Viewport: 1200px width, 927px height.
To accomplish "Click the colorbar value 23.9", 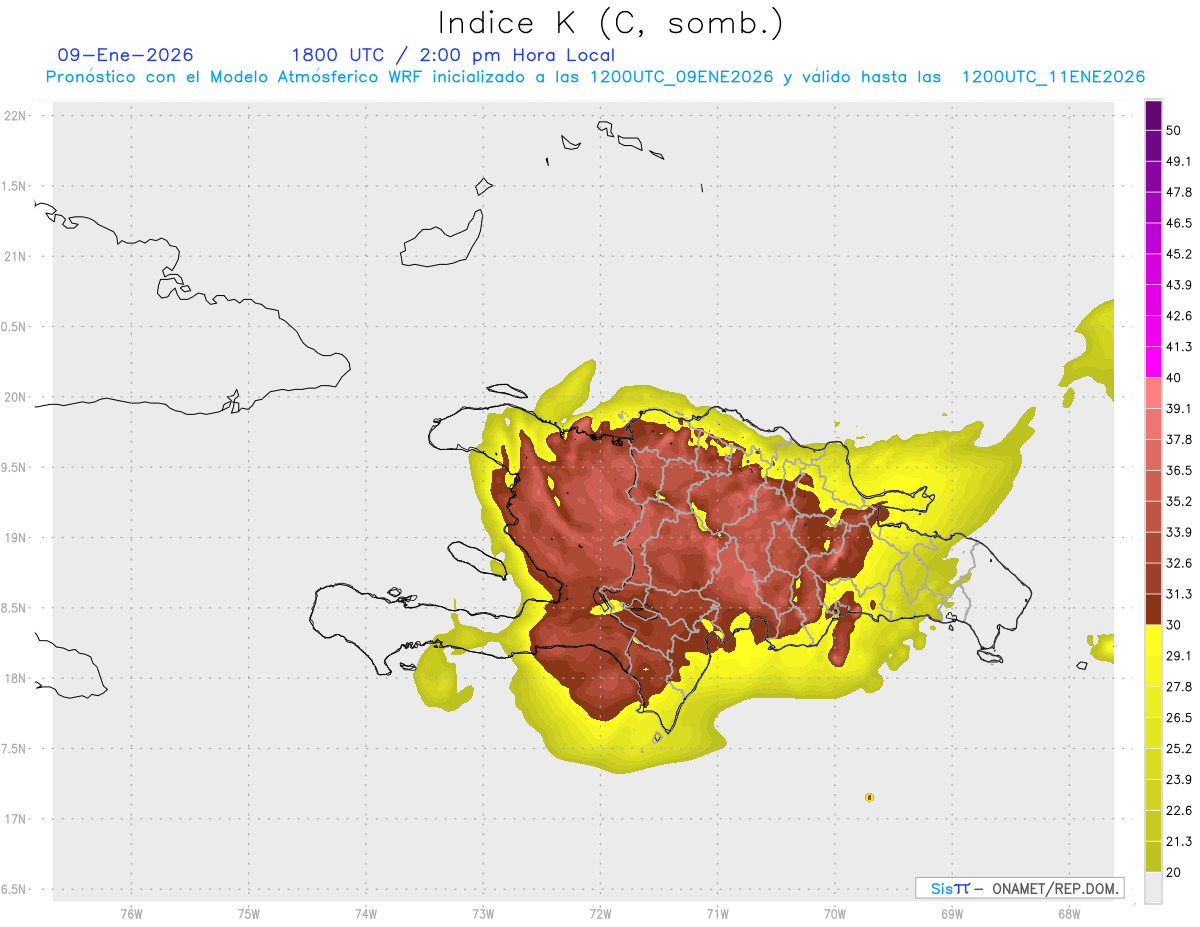I will coord(1179,780).
